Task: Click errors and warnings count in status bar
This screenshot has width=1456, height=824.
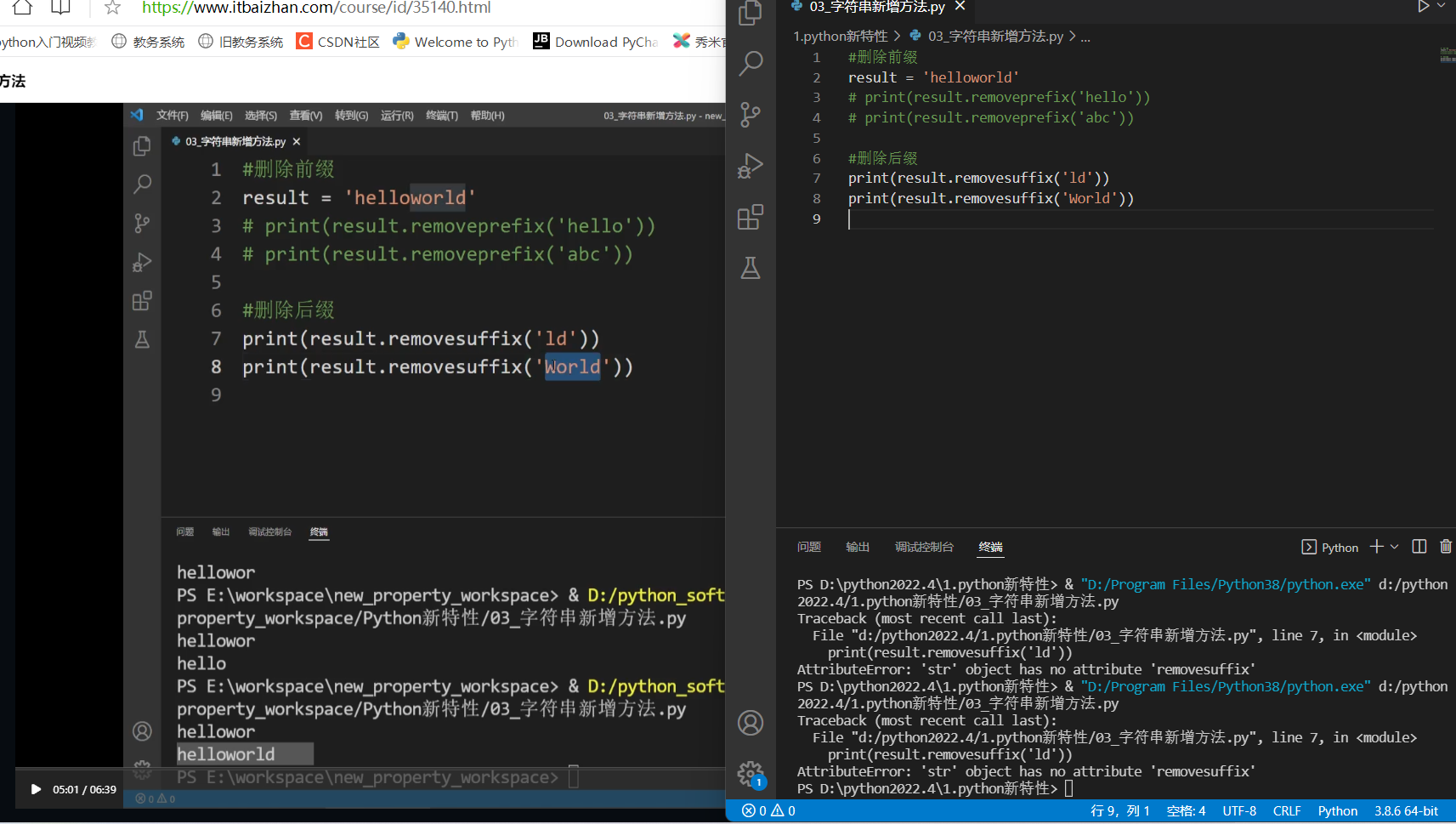Action: pos(768,811)
